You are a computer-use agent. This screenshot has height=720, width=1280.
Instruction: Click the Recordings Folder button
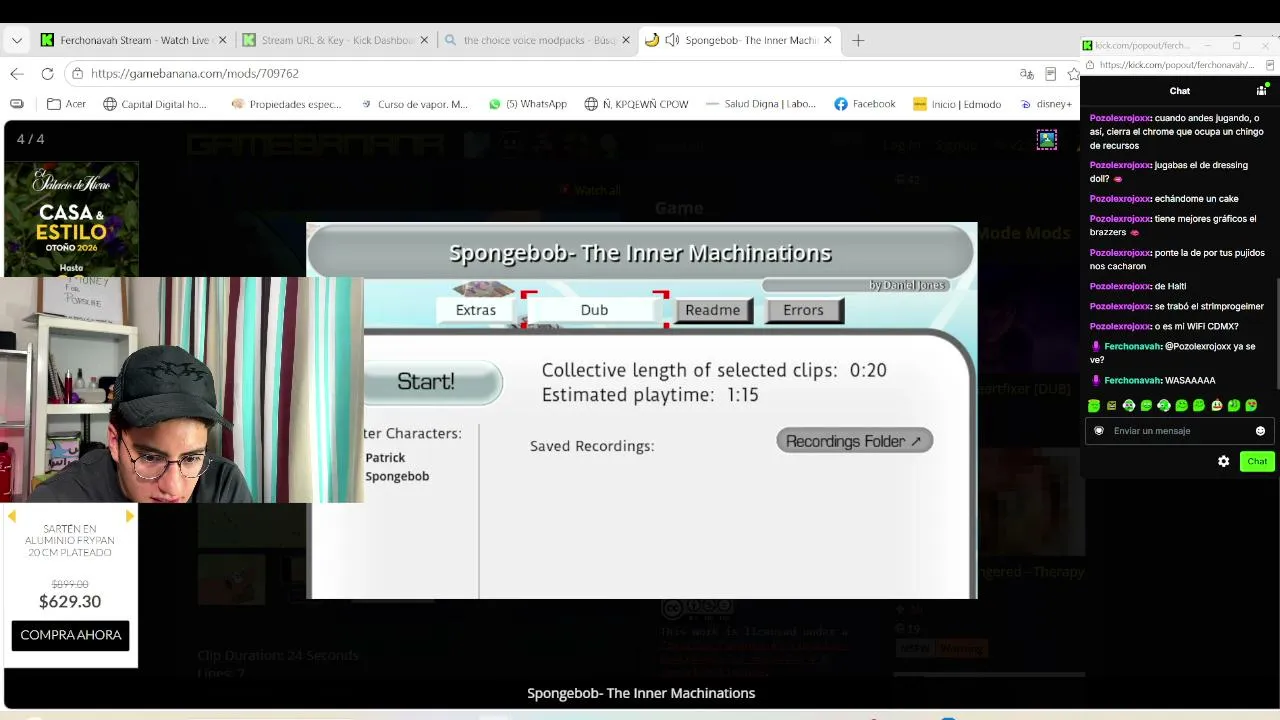coord(854,441)
